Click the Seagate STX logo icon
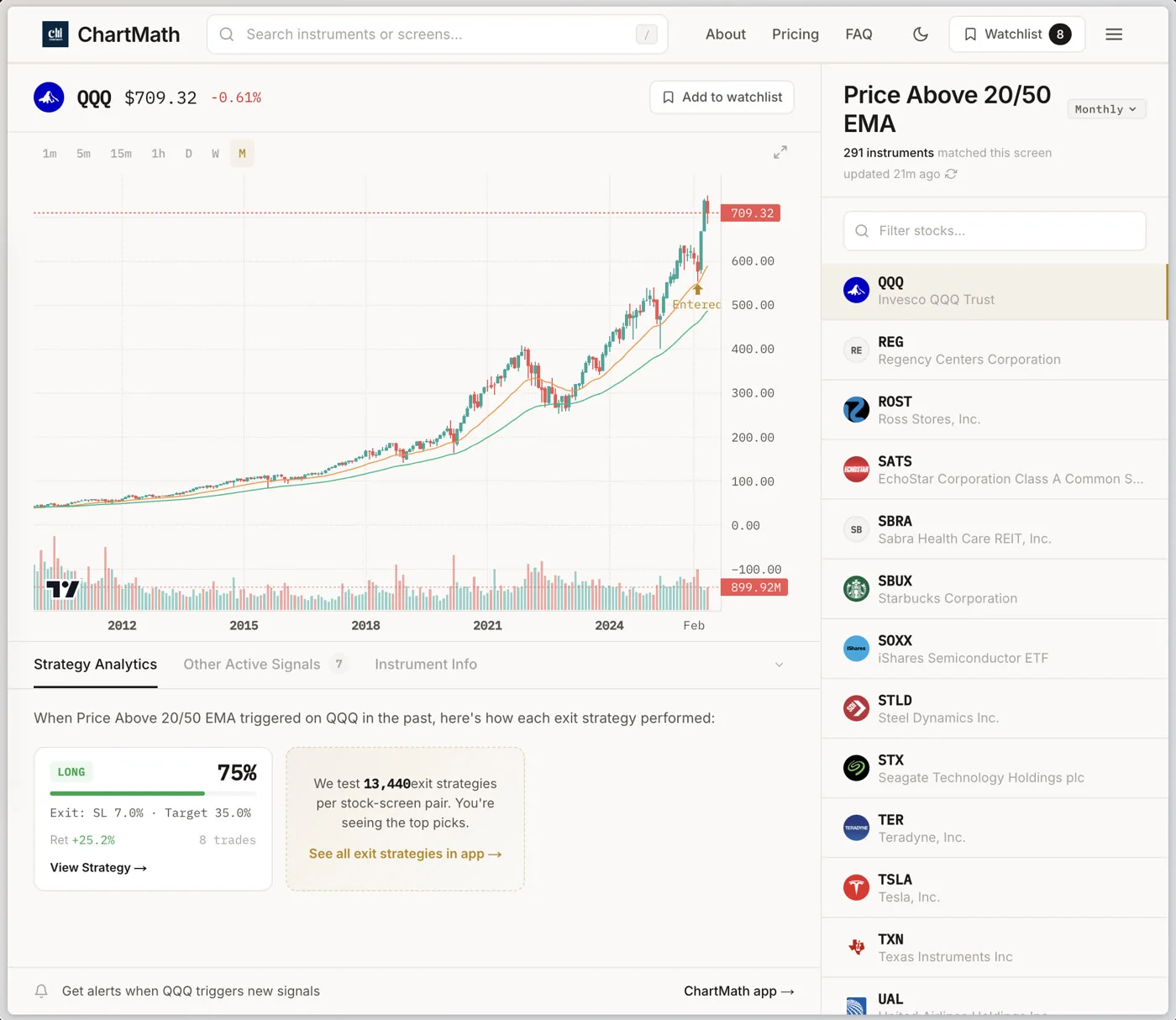 pos(856,768)
